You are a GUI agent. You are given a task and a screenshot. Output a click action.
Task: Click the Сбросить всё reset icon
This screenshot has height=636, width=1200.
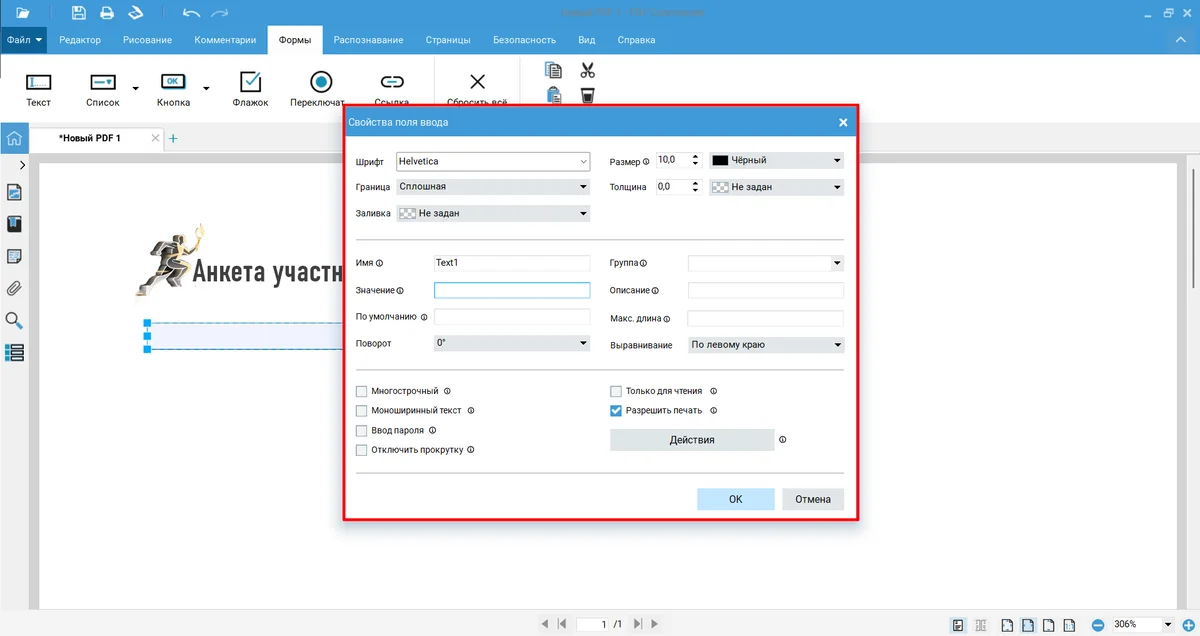[x=477, y=83]
